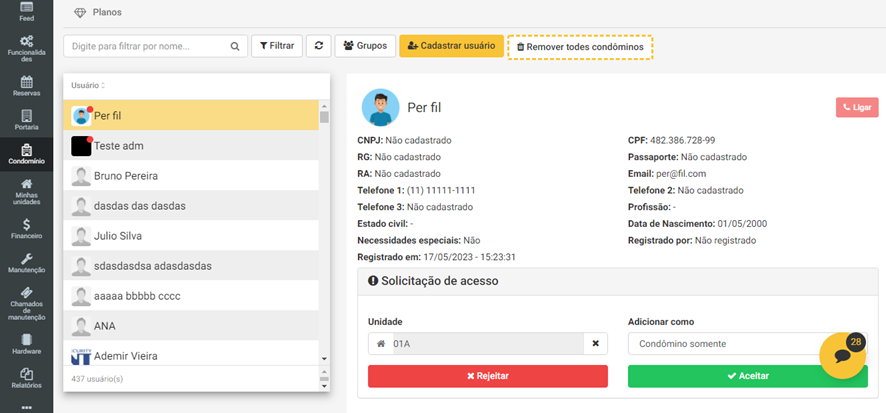Select user Julio Silva

tap(191, 236)
